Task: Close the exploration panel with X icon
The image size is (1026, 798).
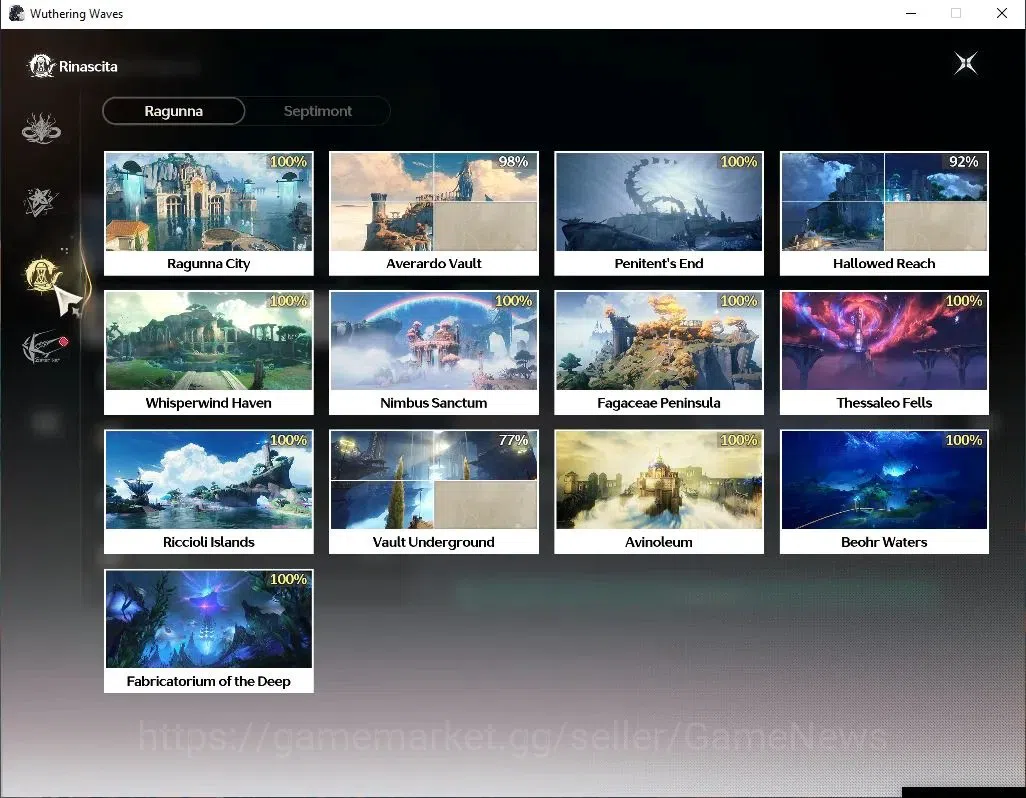Action: [x=966, y=63]
